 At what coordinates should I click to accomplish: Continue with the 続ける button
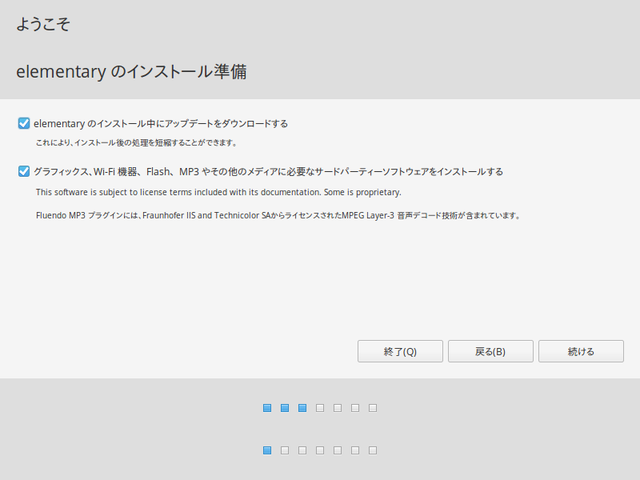581,351
